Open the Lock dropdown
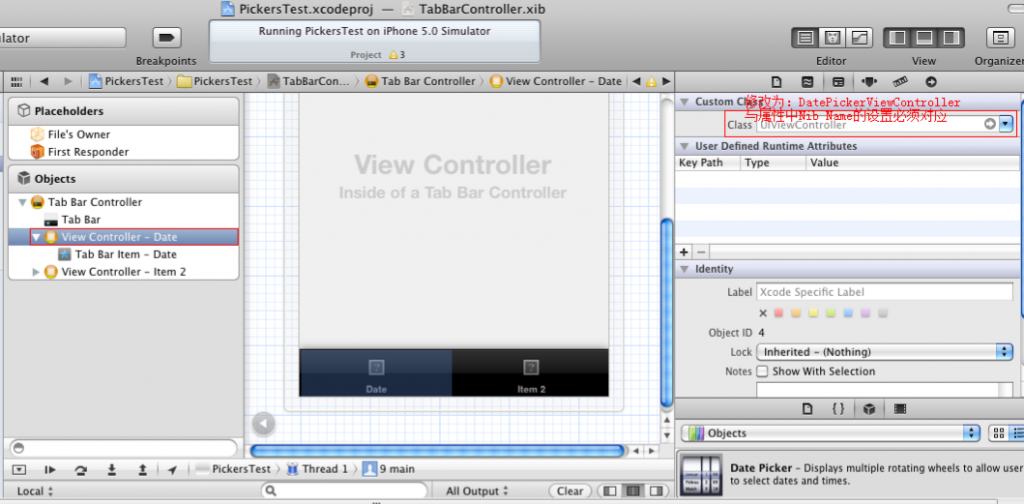This screenshot has width=1024, height=504. pyautogui.click(x=884, y=352)
